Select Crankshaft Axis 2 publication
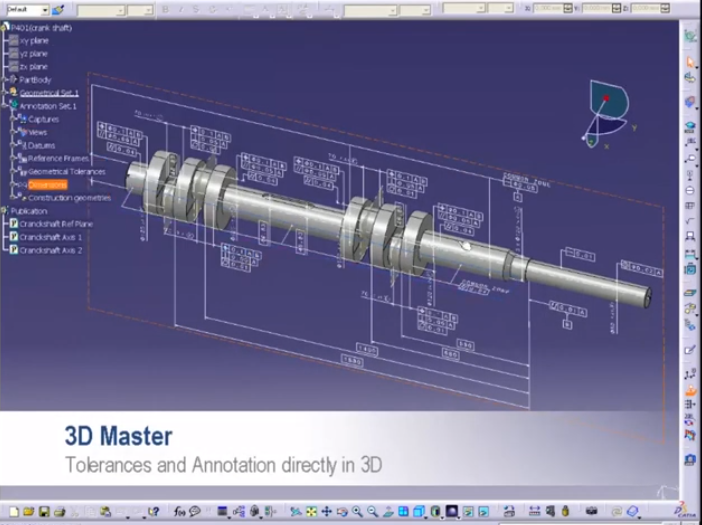The width and height of the screenshot is (702, 525). click(x=51, y=250)
